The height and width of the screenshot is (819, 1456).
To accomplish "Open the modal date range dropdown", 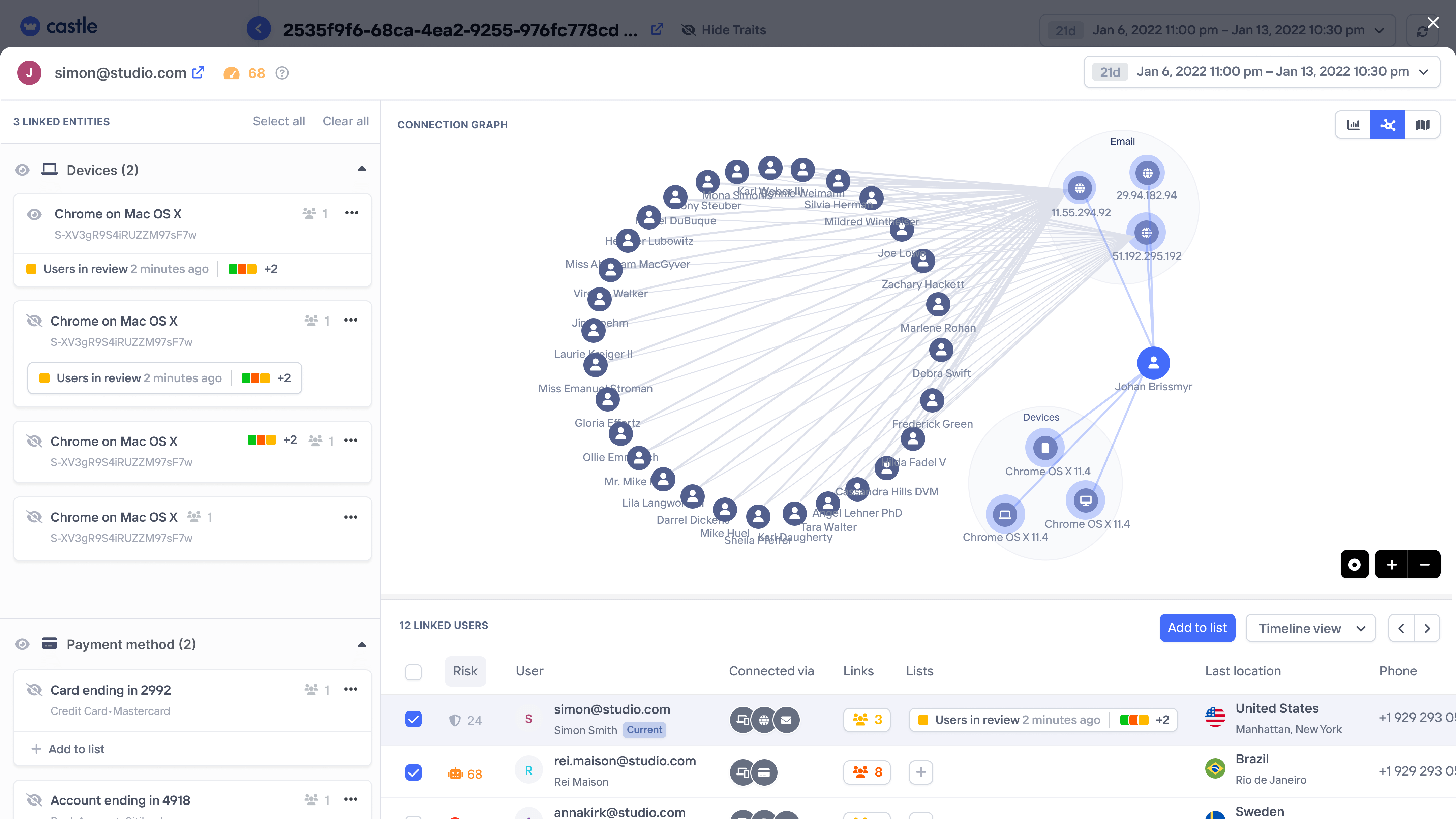I will click(x=1262, y=72).
